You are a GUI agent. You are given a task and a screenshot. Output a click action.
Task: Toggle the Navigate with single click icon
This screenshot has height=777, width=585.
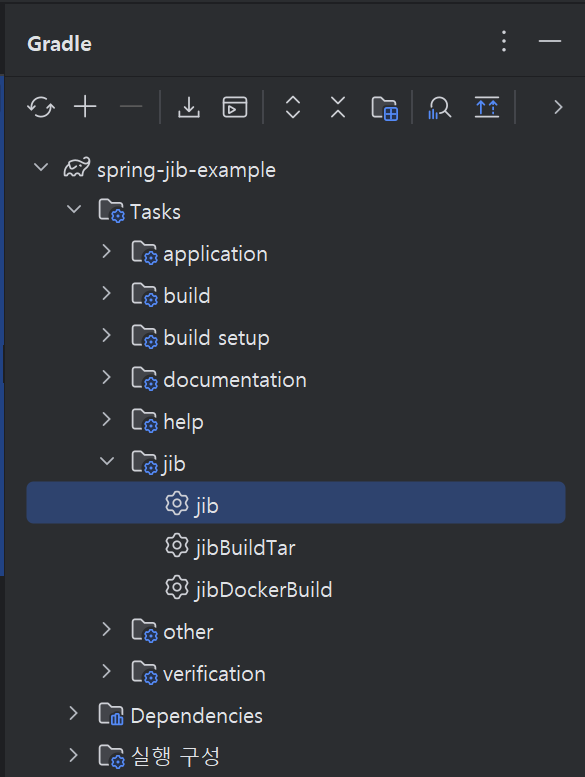tap(487, 107)
